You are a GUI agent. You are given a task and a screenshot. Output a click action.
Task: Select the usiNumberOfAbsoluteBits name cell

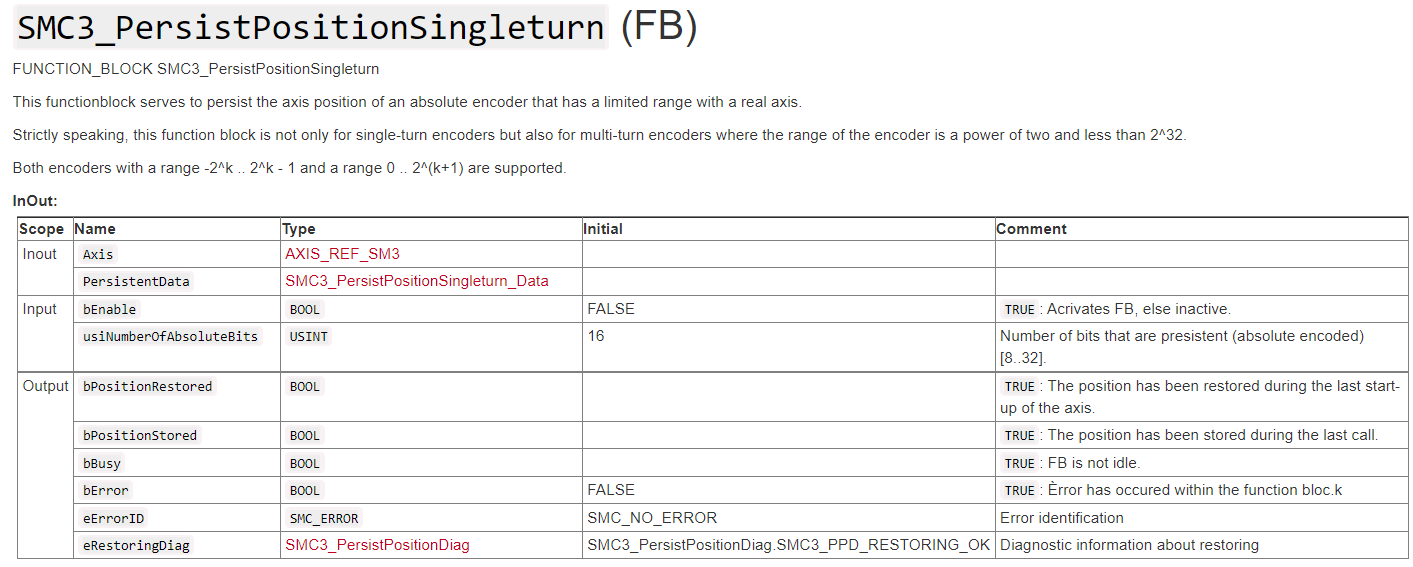click(170, 337)
